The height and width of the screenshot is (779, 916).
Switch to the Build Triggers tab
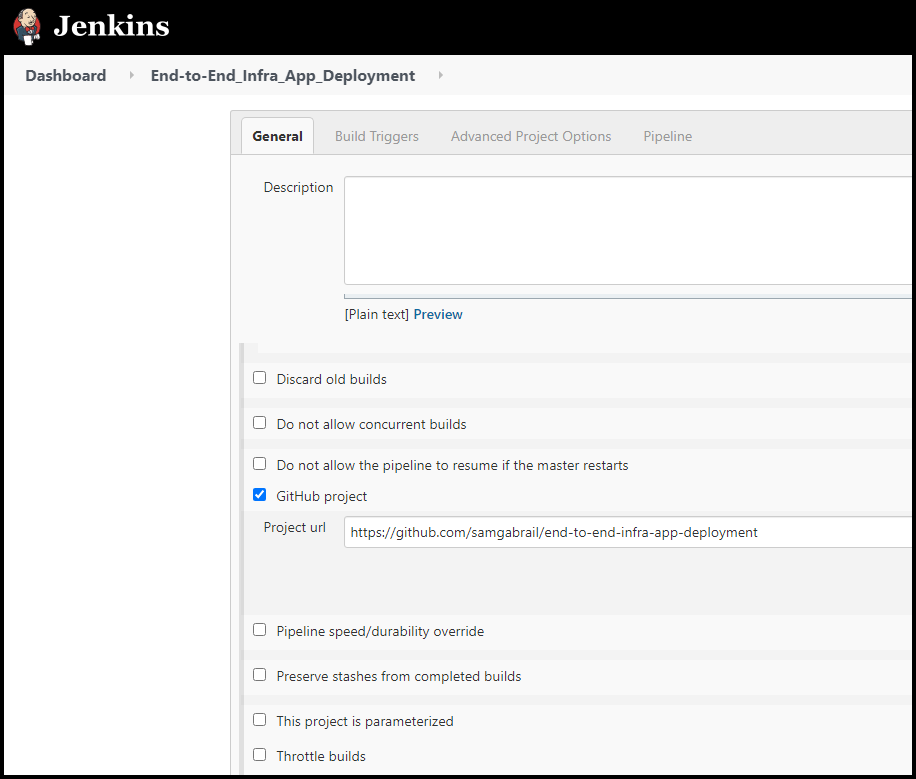coord(376,136)
